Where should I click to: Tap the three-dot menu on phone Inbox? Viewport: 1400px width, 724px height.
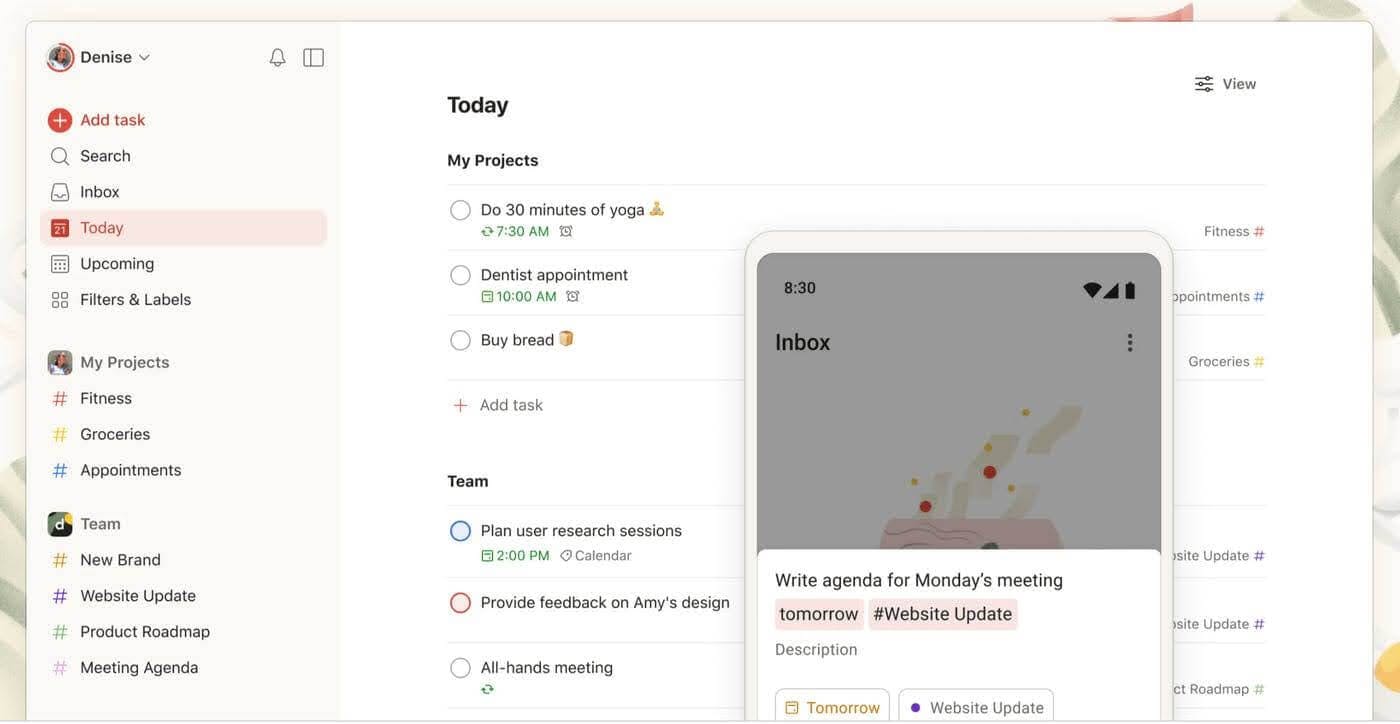click(x=1129, y=343)
